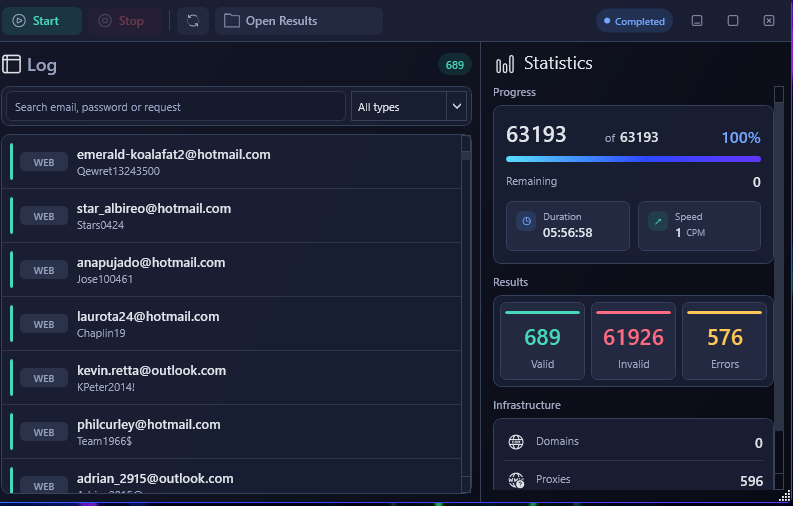The image size is (793, 506).
Task: Click the 100% progress percentage text
Action: coord(740,137)
